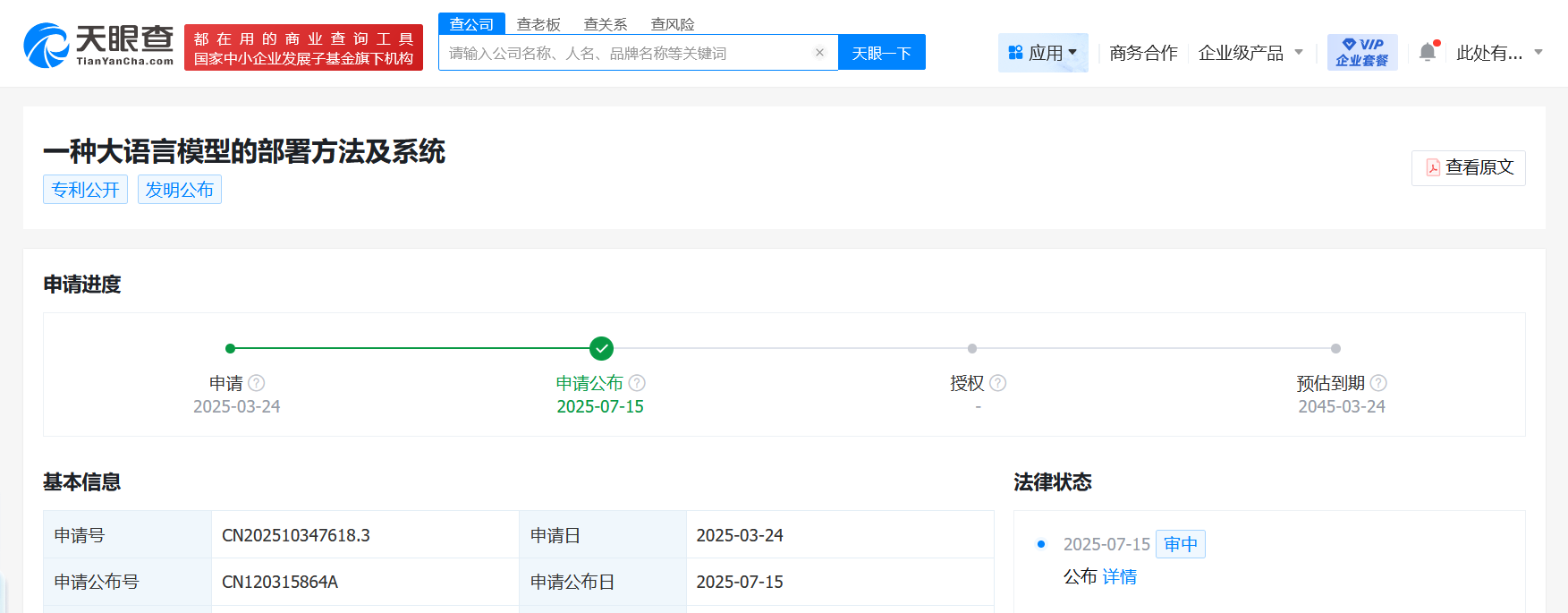Open 商务合作 link

(1143, 53)
